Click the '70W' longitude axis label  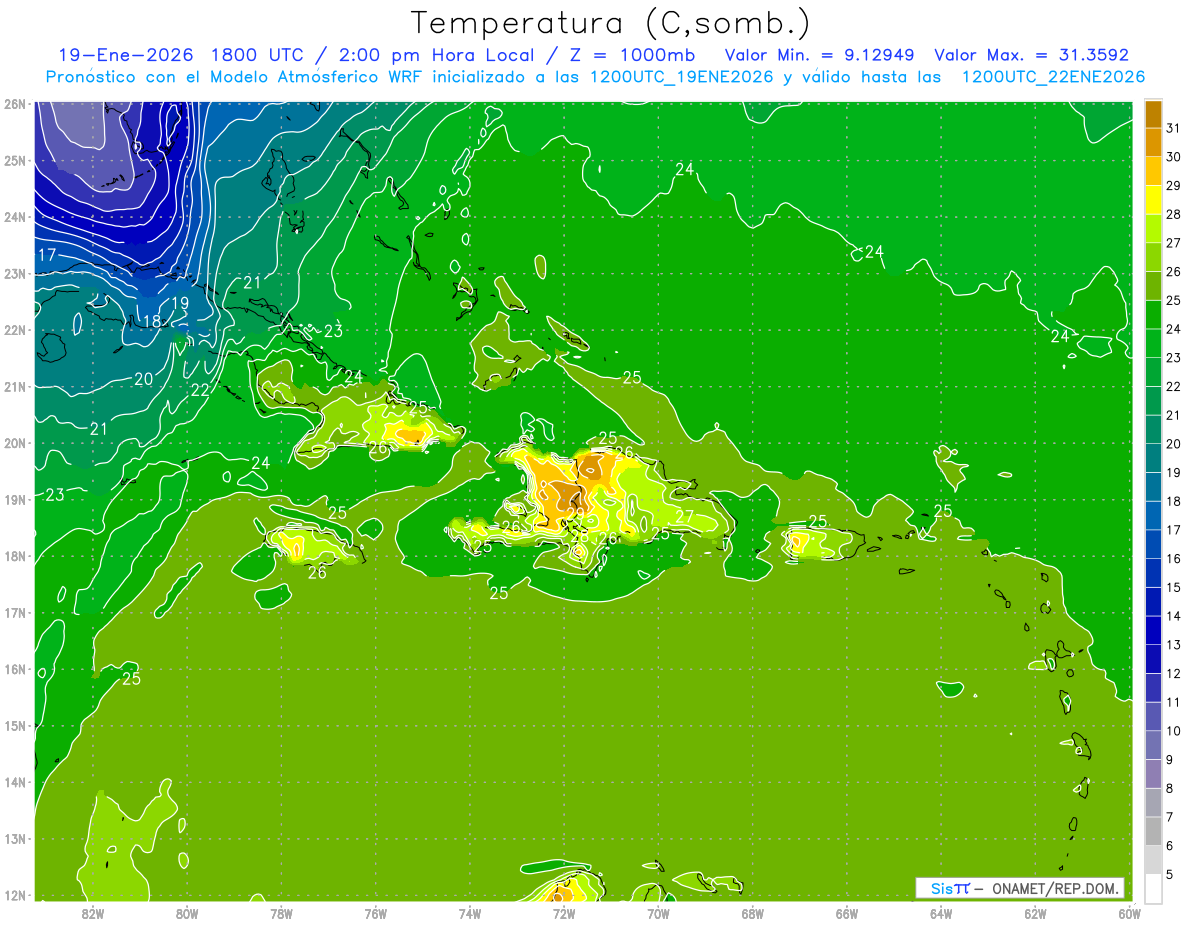coord(658,913)
